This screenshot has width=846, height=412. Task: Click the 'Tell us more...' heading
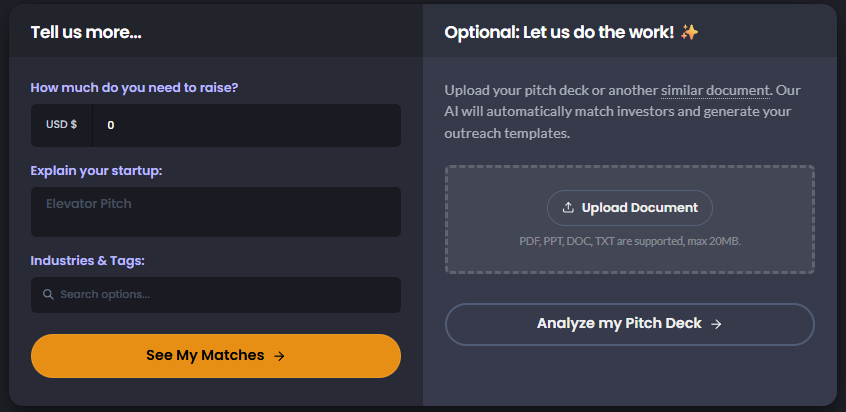[86, 32]
